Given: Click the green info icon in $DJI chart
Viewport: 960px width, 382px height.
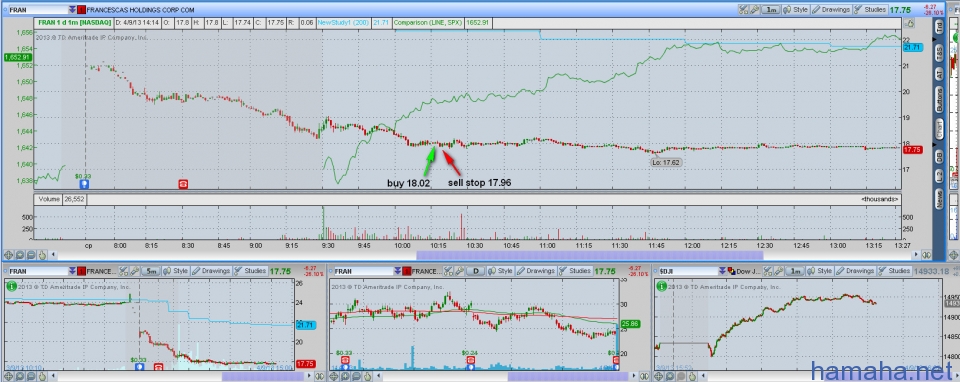Looking at the screenshot, I should (x=663, y=285).
